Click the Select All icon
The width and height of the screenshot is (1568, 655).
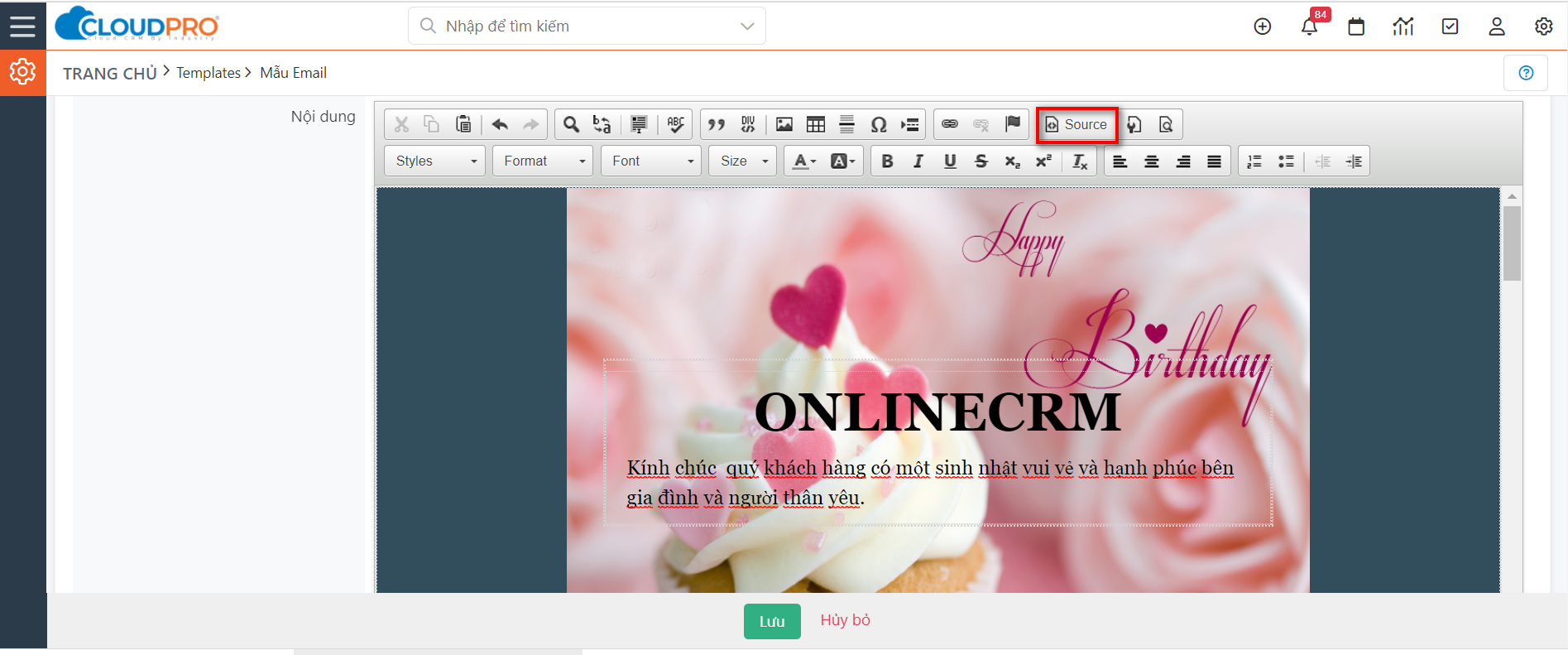(x=639, y=124)
